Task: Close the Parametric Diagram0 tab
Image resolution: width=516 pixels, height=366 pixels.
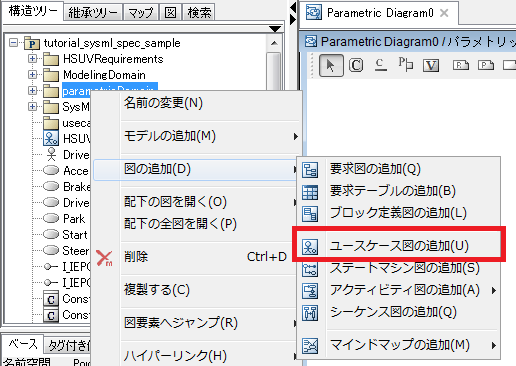Action: pyautogui.click(x=444, y=13)
